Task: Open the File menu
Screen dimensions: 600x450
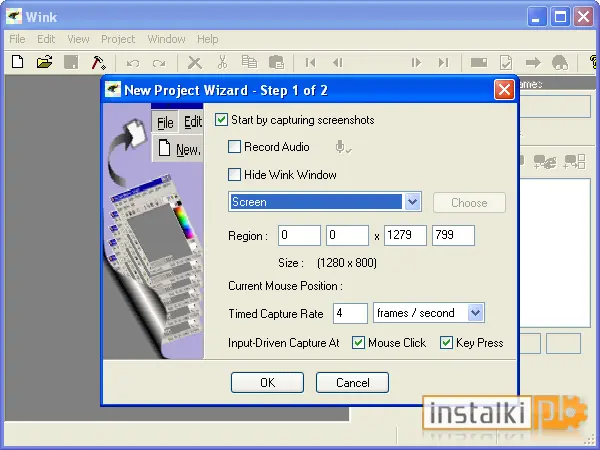Action: coord(17,39)
